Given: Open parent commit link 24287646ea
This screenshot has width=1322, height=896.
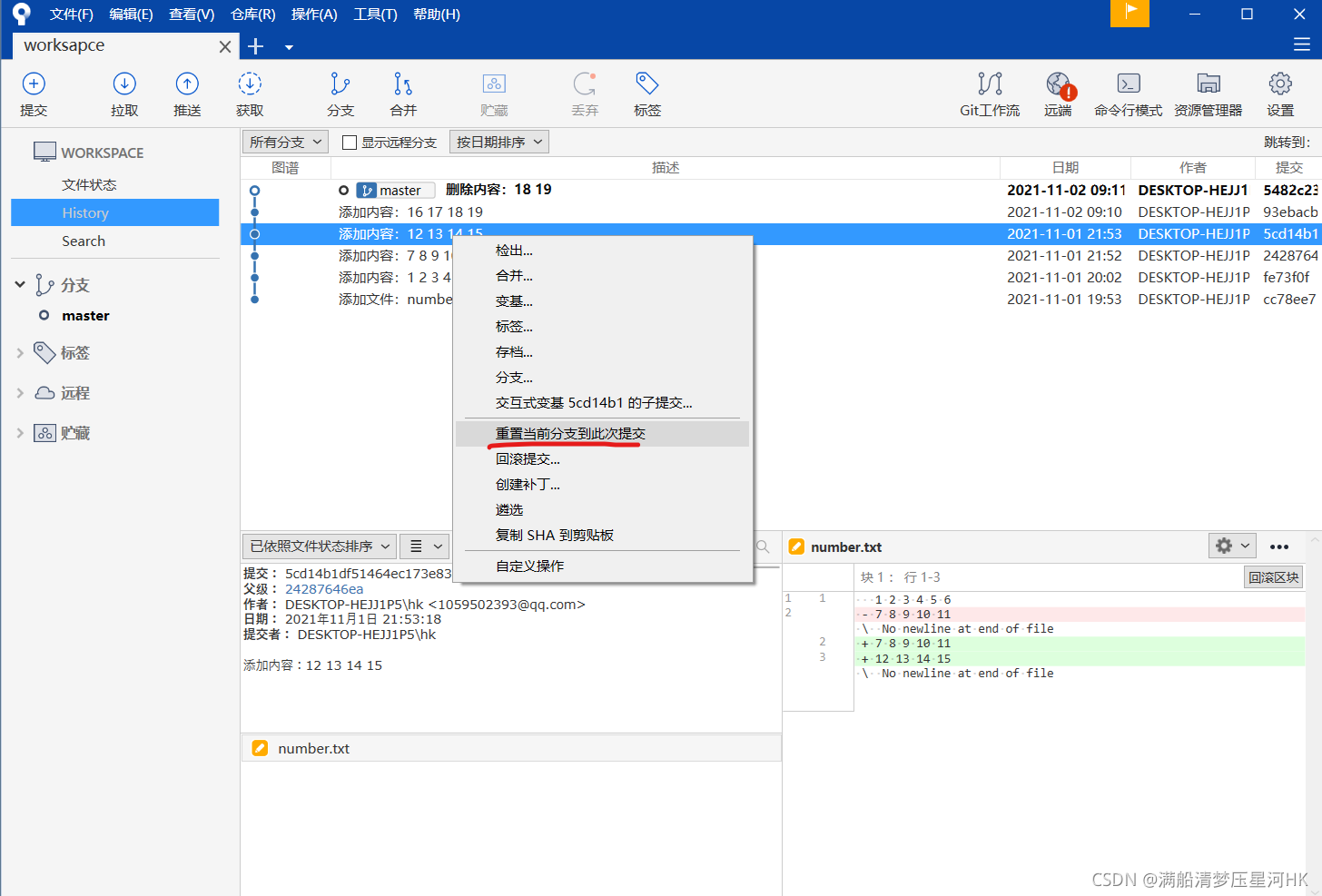Looking at the screenshot, I should pyautogui.click(x=324, y=588).
